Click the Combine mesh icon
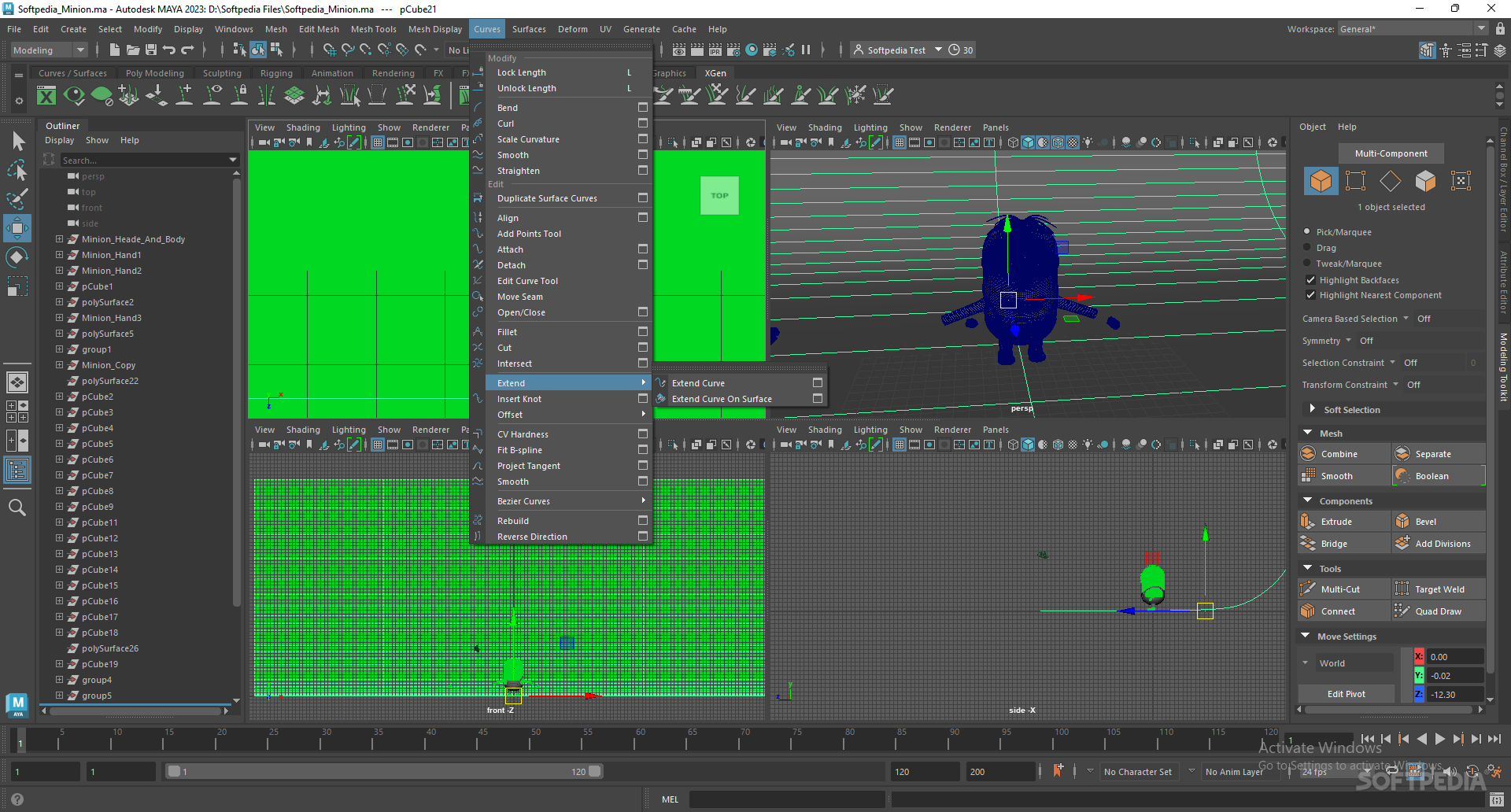Viewport: 1511px width, 812px height. click(1308, 454)
